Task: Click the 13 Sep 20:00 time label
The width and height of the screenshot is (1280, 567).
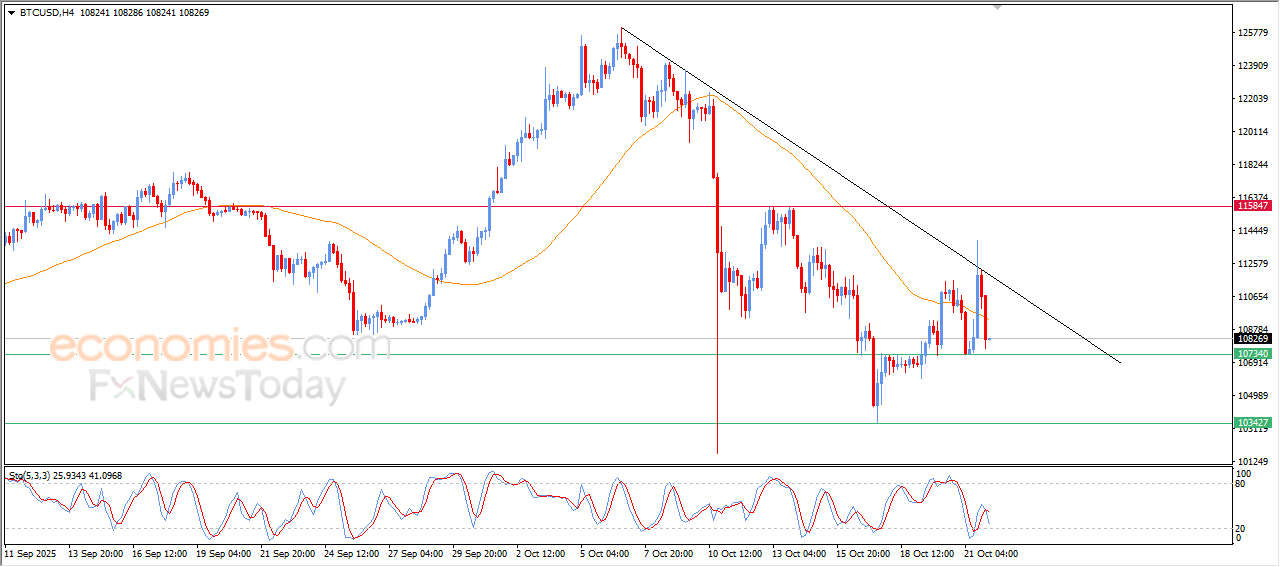Action: (x=96, y=553)
